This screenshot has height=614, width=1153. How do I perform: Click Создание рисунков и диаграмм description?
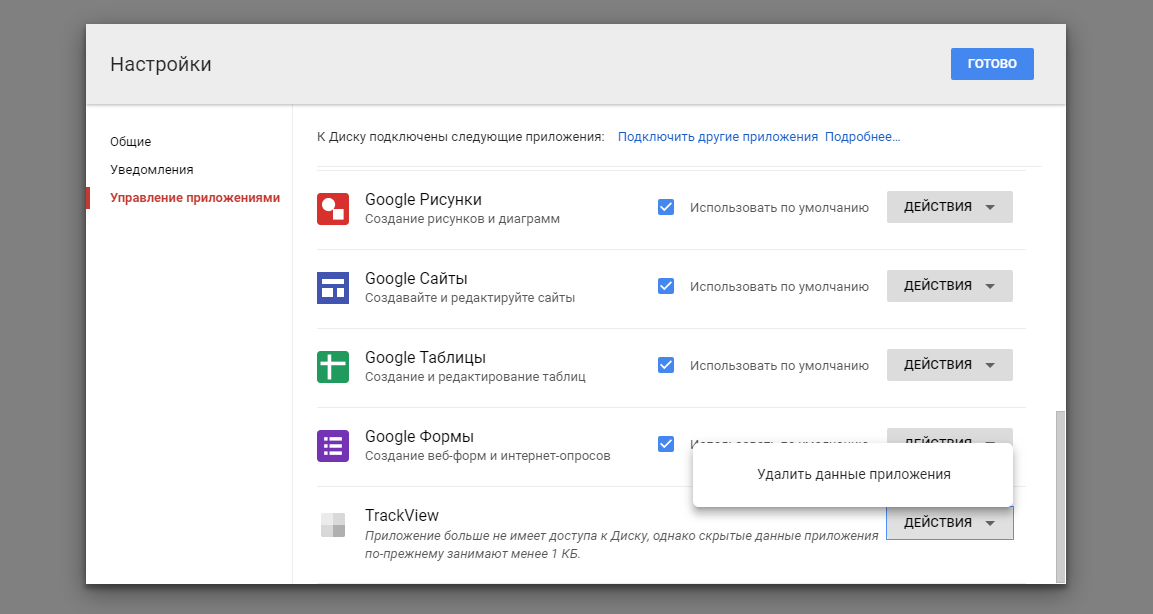point(463,219)
